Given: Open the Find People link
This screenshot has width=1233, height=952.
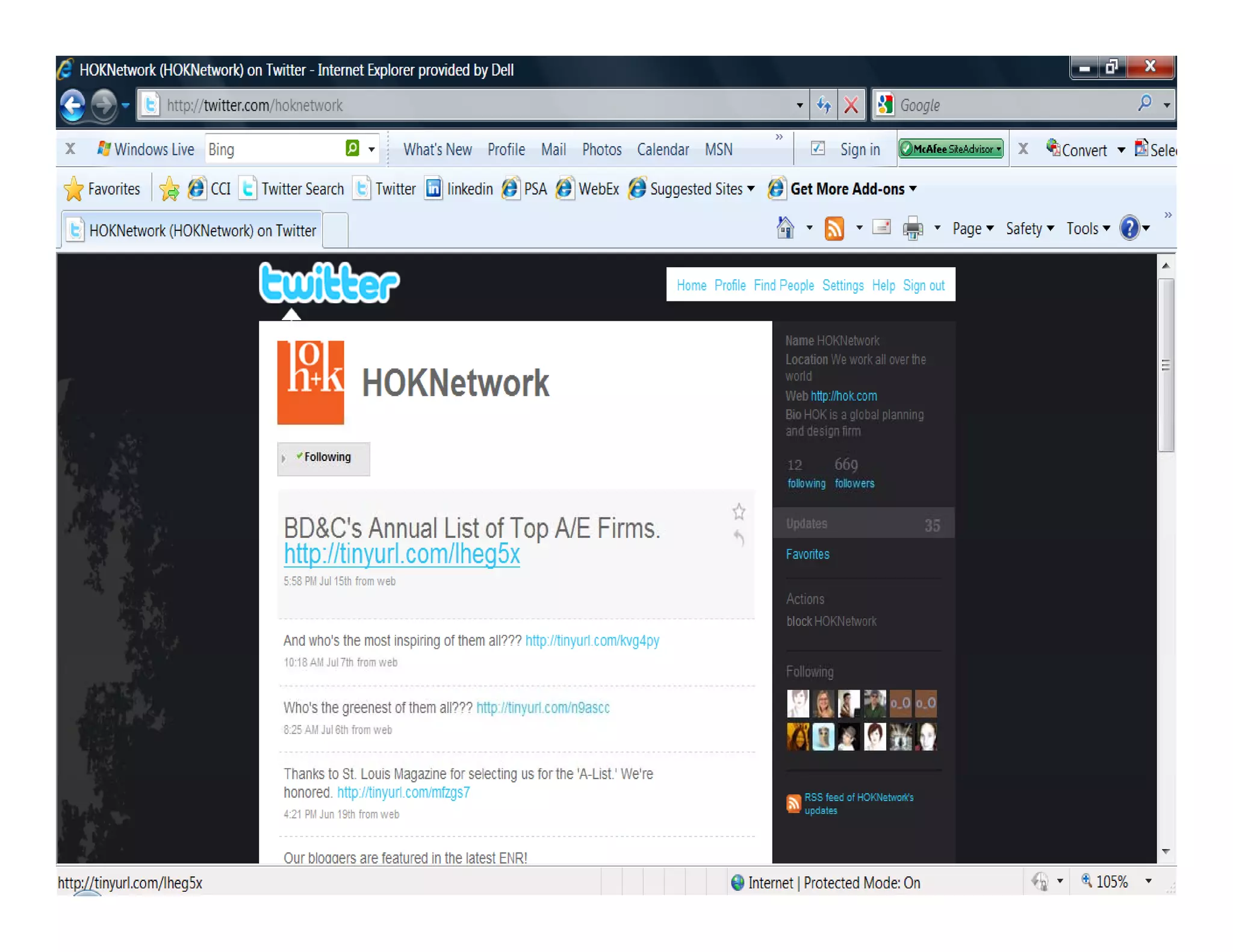Looking at the screenshot, I should click(783, 285).
